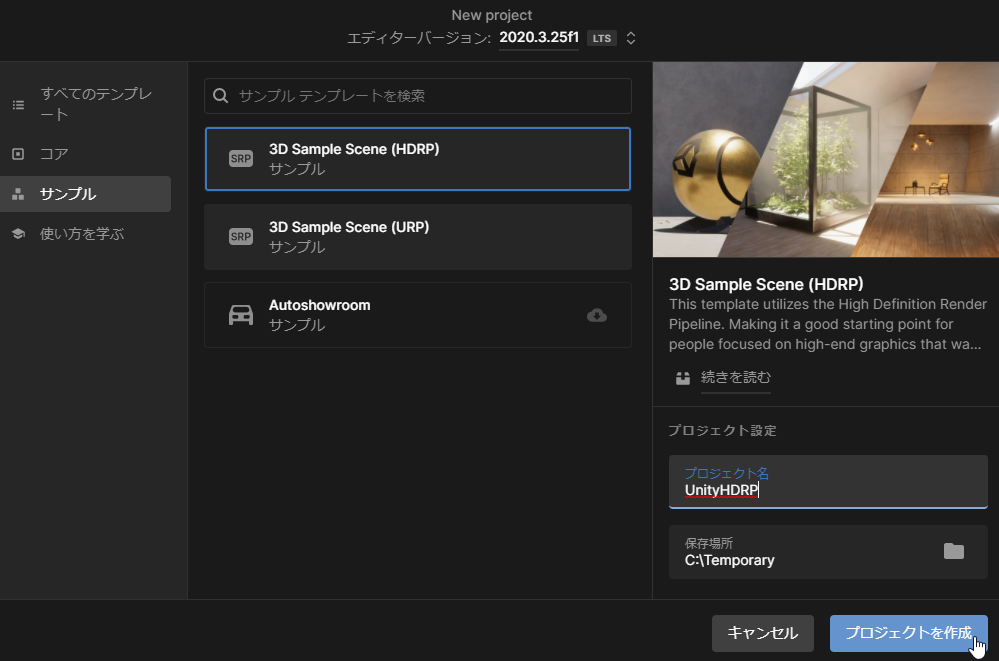Image resolution: width=999 pixels, height=661 pixels.
Task: Click the プロジェクトを作成 button
Action: coord(909,633)
